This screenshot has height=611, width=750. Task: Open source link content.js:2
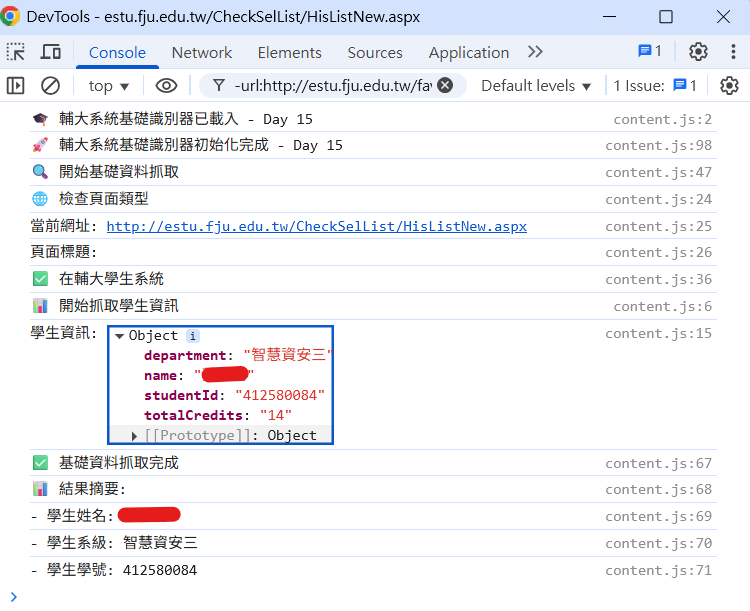pos(662,119)
